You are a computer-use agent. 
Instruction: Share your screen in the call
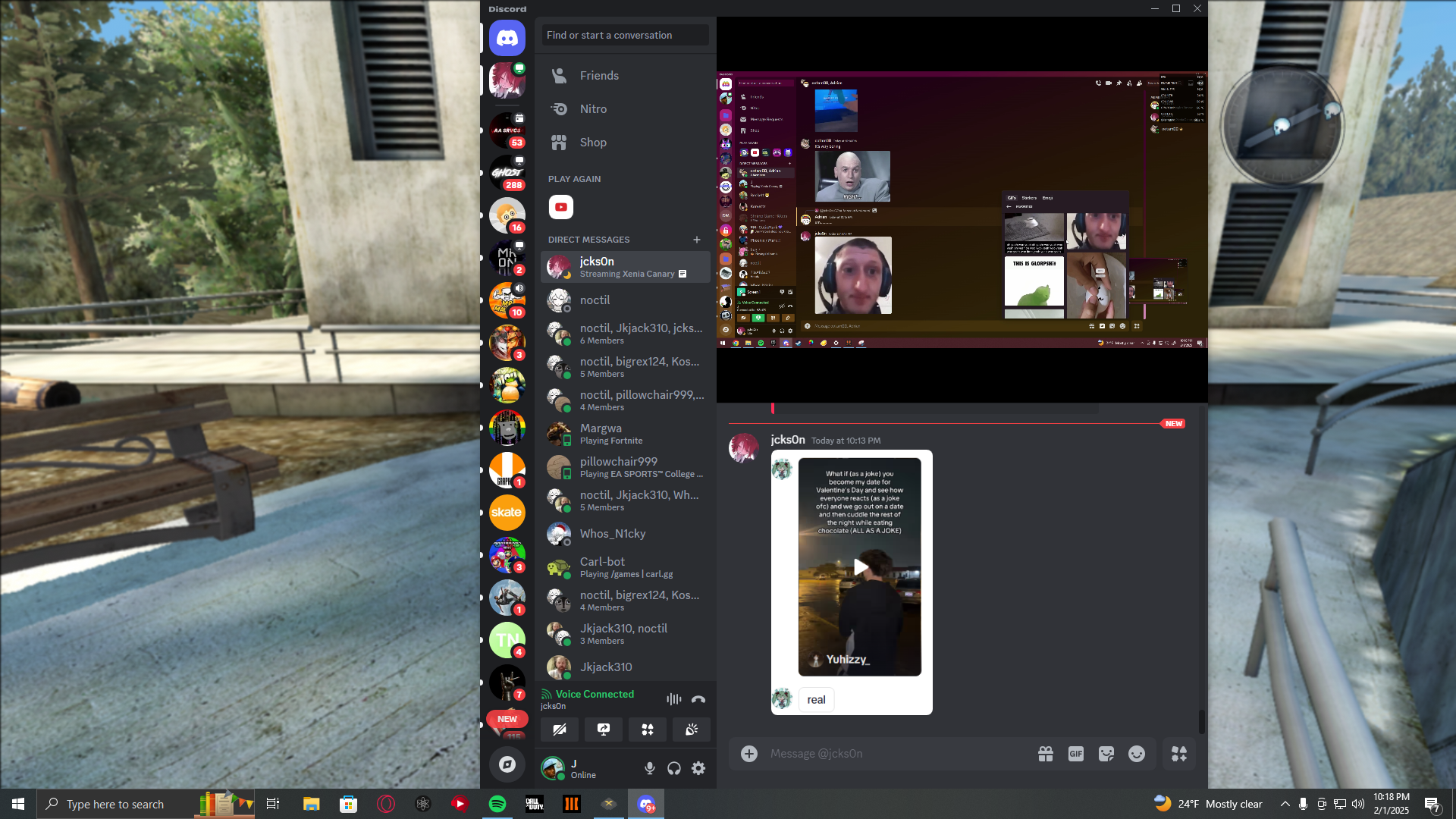[x=604, y=730]
